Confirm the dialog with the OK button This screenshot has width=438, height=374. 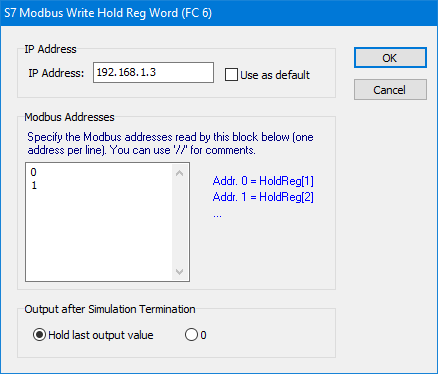click(x=390, y=58)
